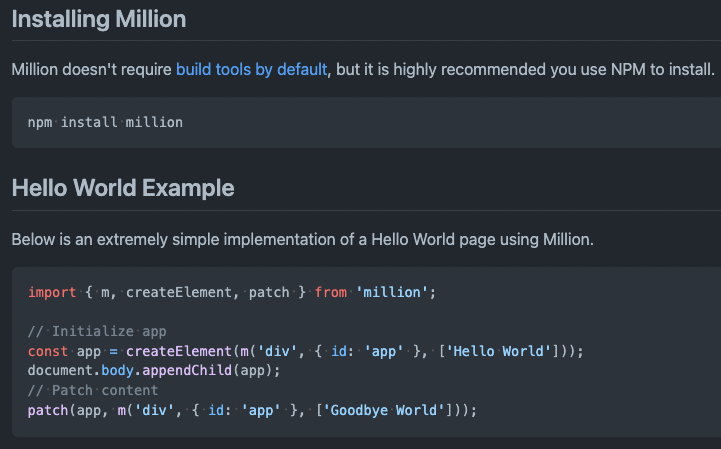Click the '// Patch content' comment
This screenshot has height=449, width=721.
pyautogui.click(x=93, y=390)
